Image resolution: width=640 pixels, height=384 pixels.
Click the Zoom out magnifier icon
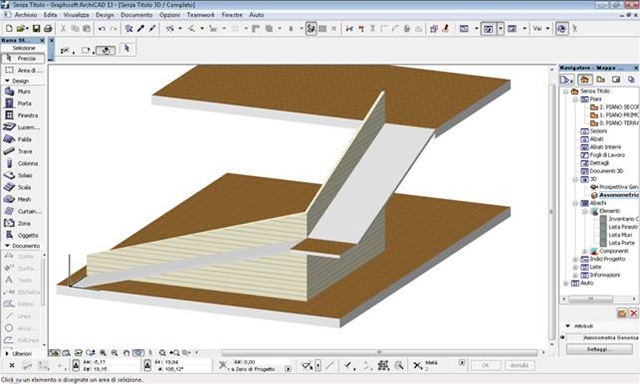tap(115, 353)
